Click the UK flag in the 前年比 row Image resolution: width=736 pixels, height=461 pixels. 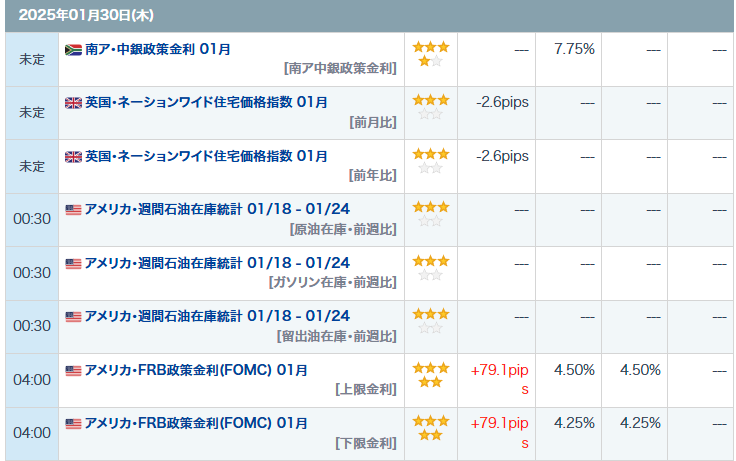pos(73,156)
